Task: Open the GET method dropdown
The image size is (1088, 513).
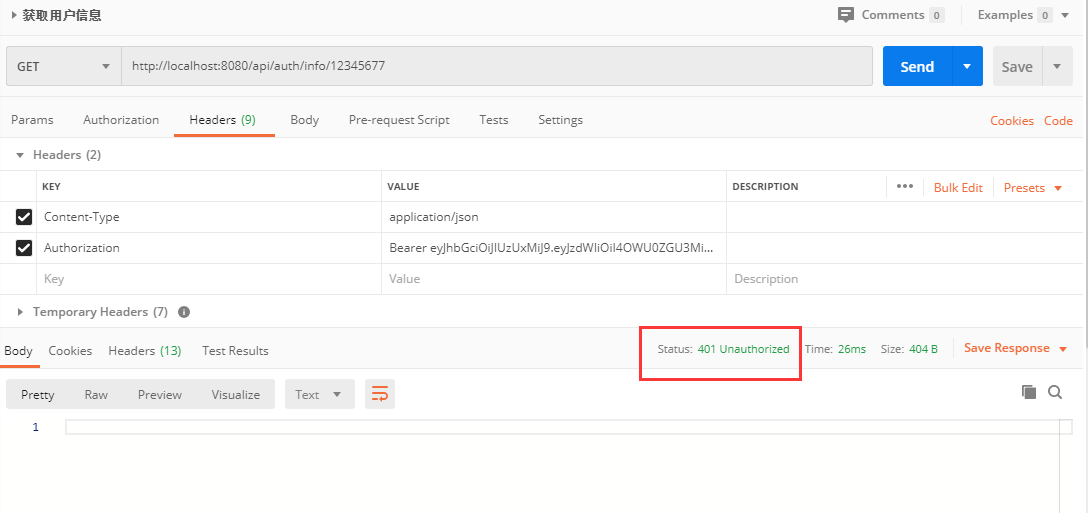Action: (x=64, y=67)
